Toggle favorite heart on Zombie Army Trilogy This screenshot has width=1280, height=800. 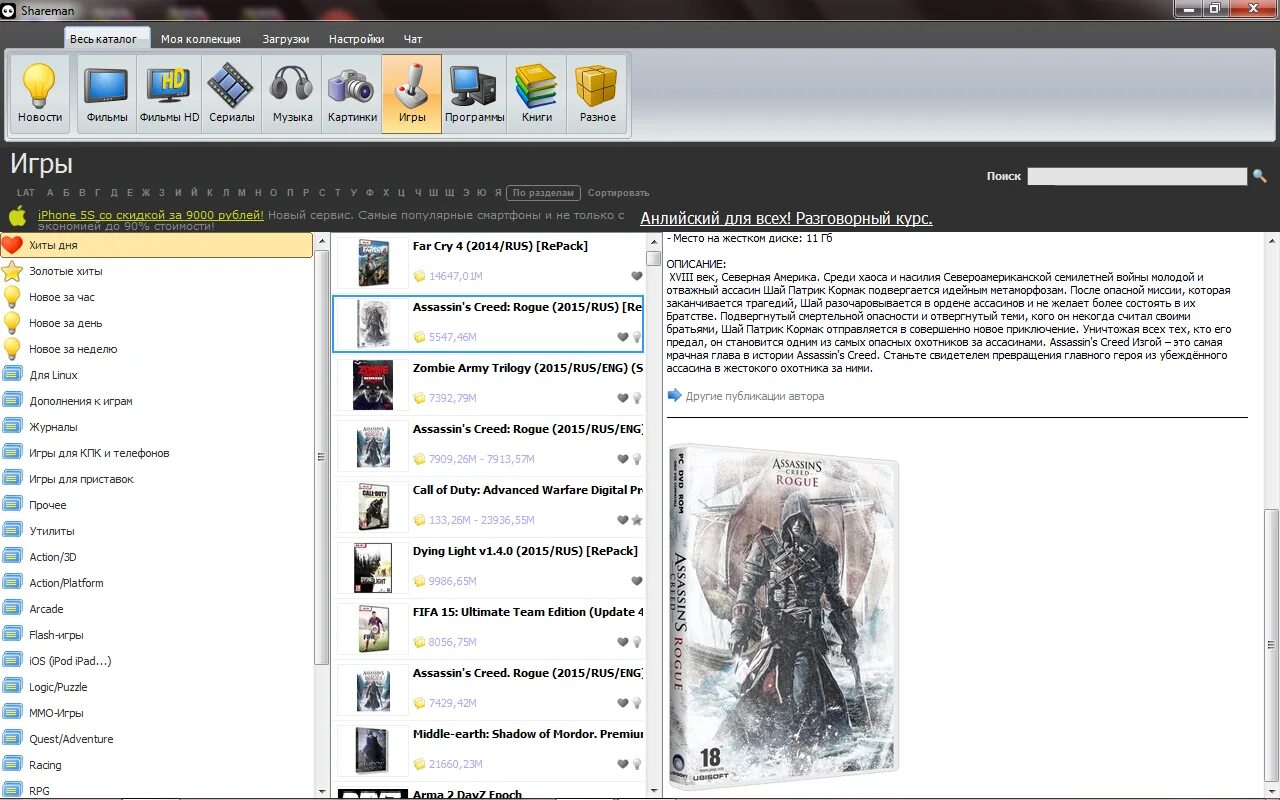click(x=623, y=398)
